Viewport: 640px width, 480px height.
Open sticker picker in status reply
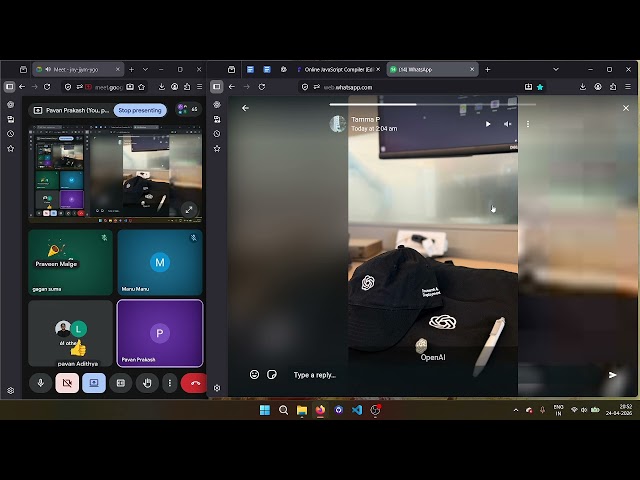[x=272, y=374]
